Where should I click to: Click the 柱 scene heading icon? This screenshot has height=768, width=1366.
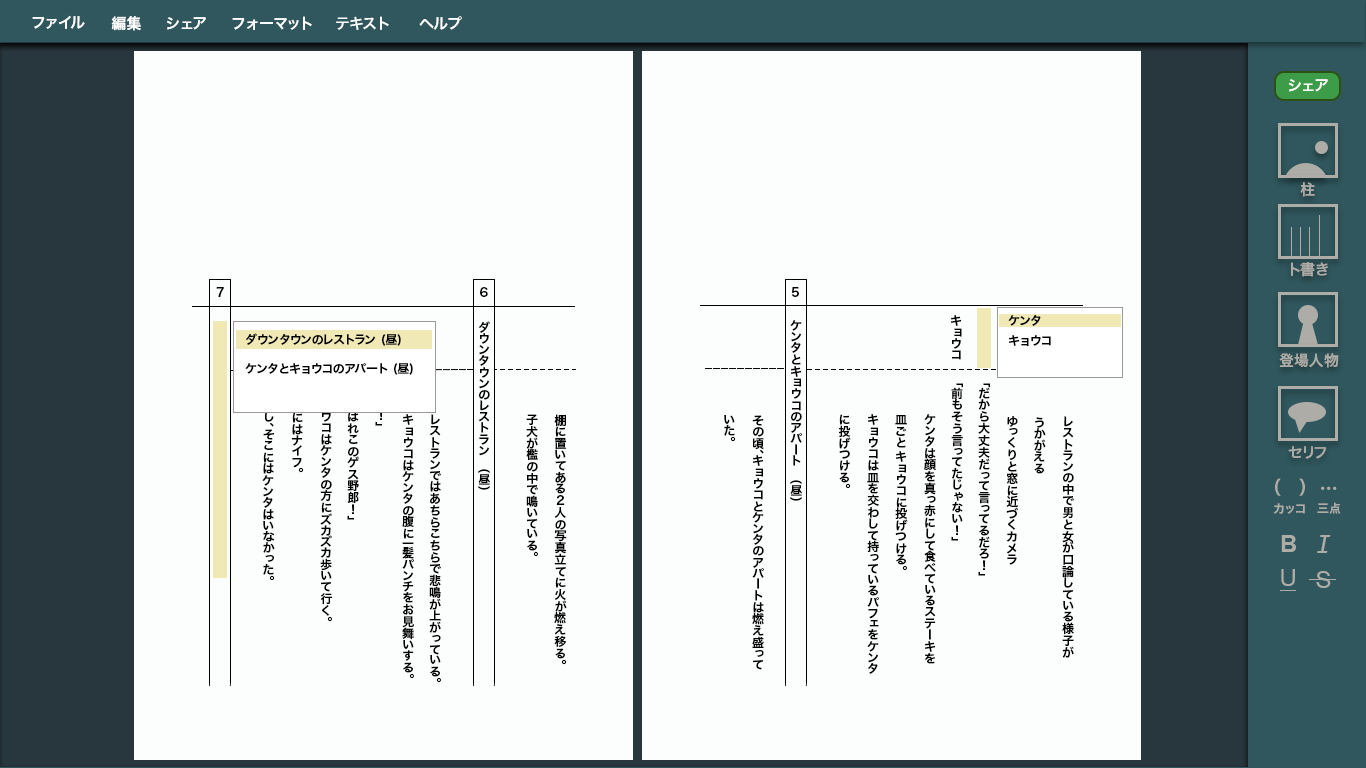pyautogui.click(x=1307, y=152)
